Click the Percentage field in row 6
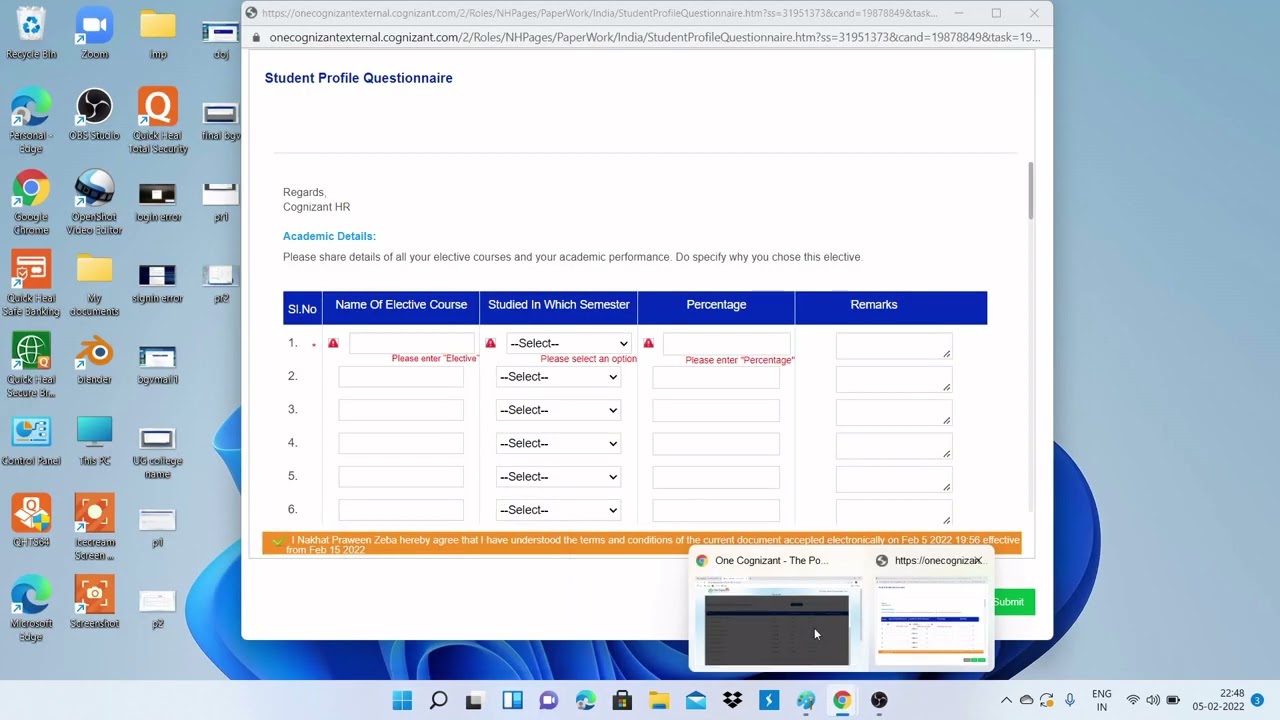 pyautogui.click(x=716, y=510)
